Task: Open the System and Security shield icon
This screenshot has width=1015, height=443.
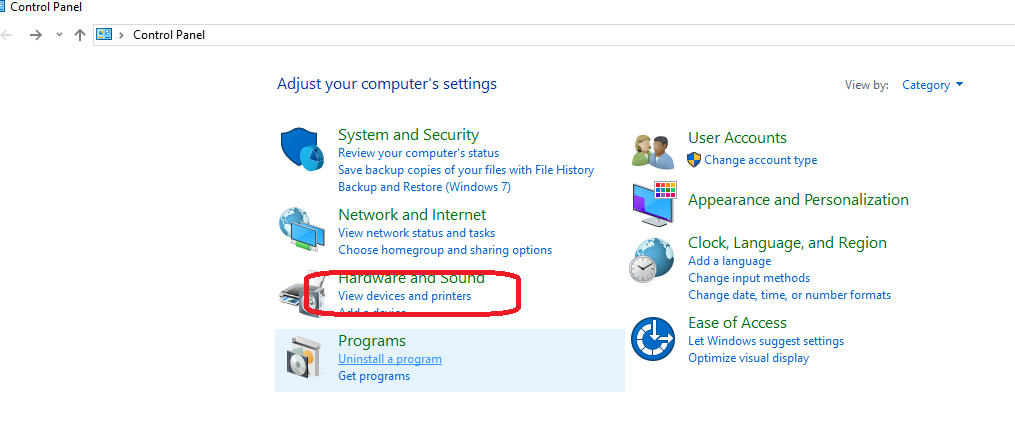Action: pyautogui.click(x=302, y=150)
